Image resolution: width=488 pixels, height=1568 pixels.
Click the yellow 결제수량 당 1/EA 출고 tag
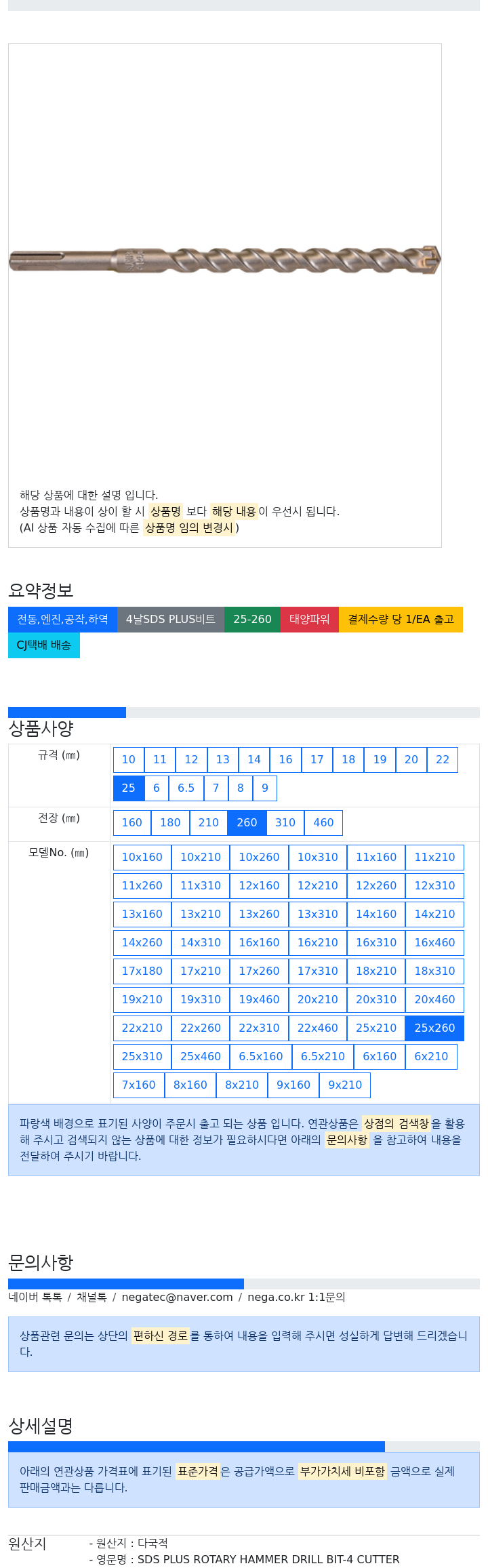click(x=401, y=619)
